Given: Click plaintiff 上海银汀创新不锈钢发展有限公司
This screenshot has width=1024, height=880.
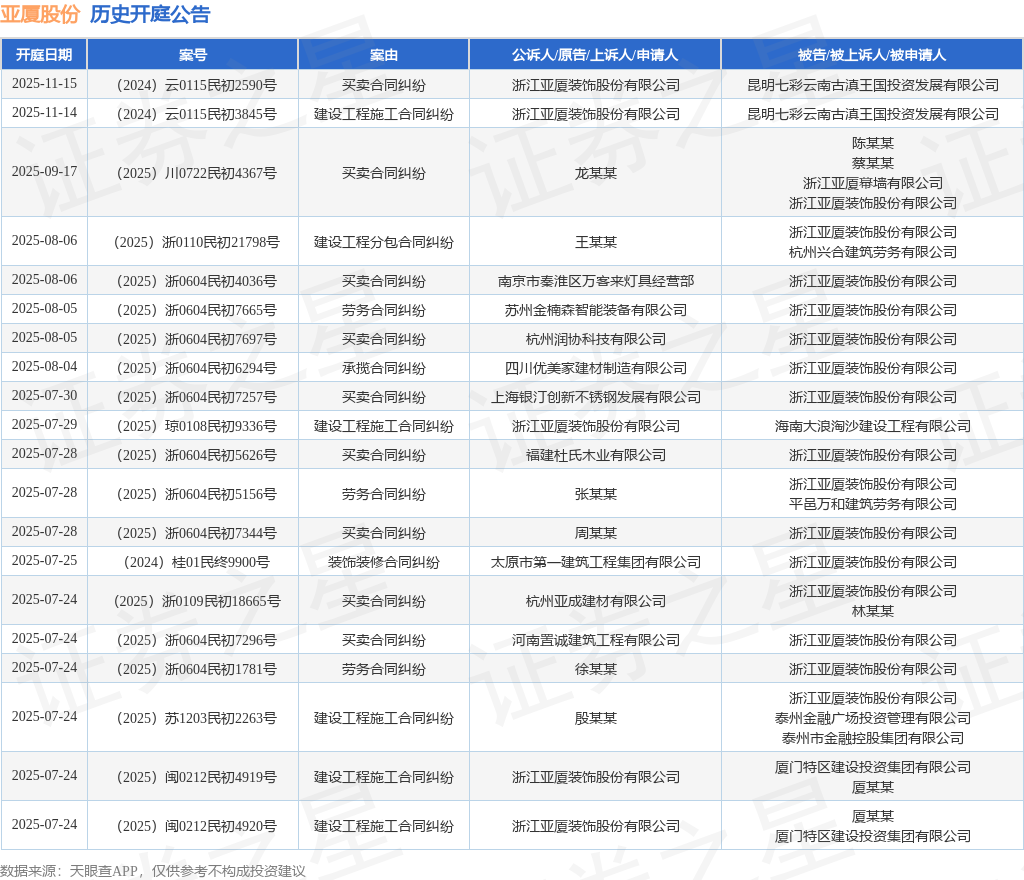Looking at the screenshot, I should [x=595, y=397].
